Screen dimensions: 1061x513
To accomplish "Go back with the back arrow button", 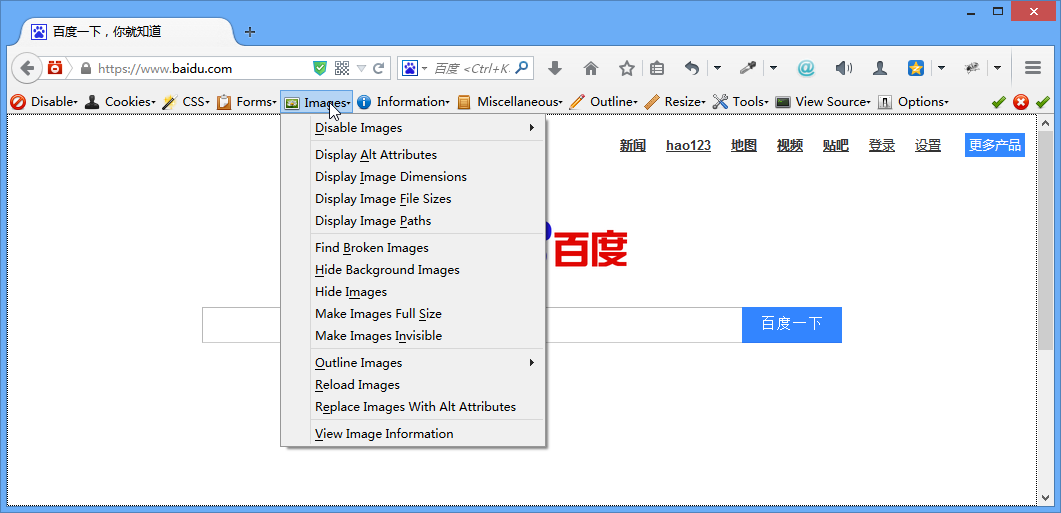I will click(27, 68).
